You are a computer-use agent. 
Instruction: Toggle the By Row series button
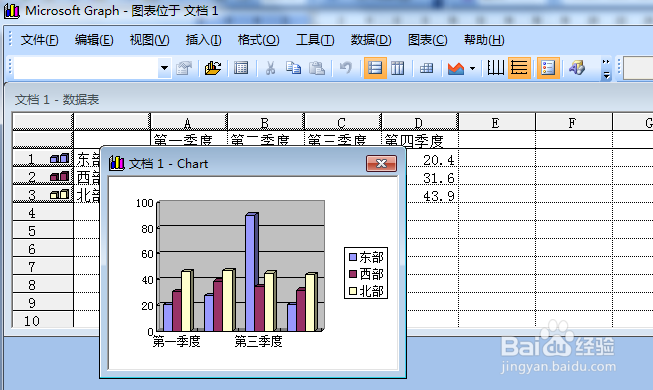(375, 68)
